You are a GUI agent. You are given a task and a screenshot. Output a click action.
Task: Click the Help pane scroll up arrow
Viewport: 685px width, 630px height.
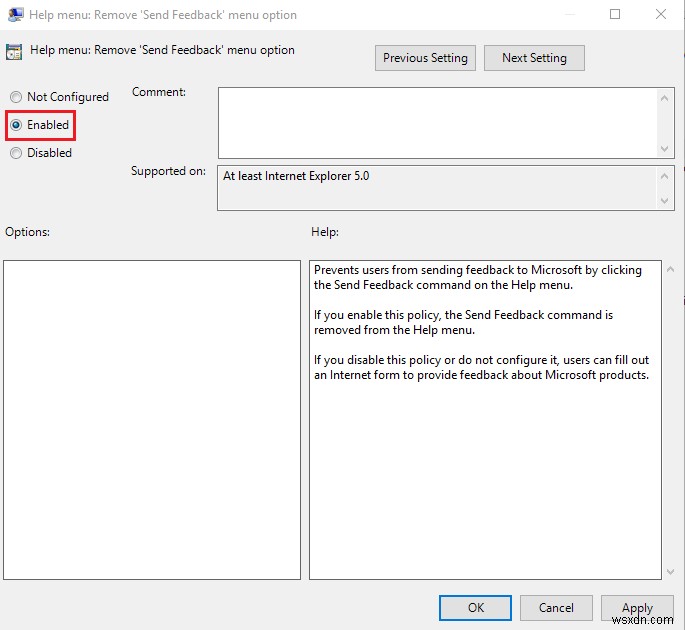pyautogui.click(x=670, y=270)
